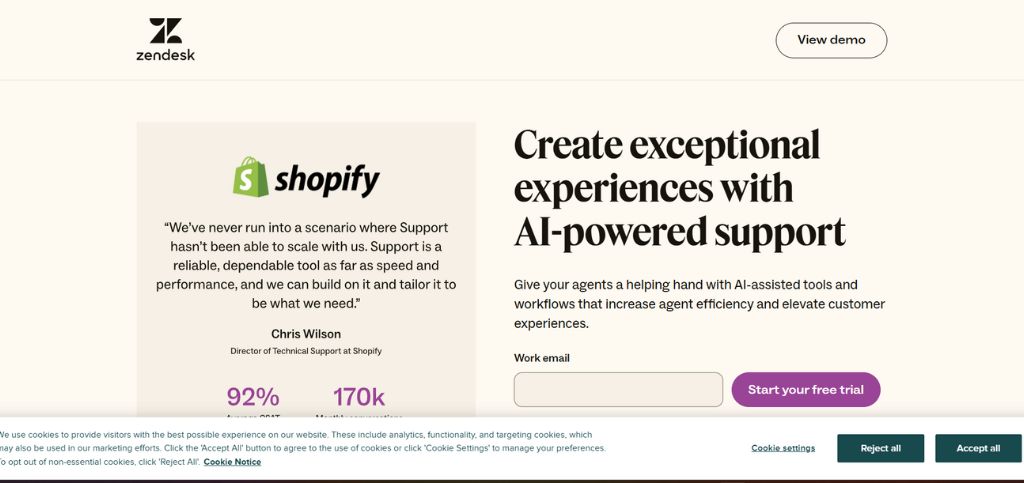This screenshot has width=1024, height=483.
Task: Click the Zendesk logo icon
Action: click(166, 31)
